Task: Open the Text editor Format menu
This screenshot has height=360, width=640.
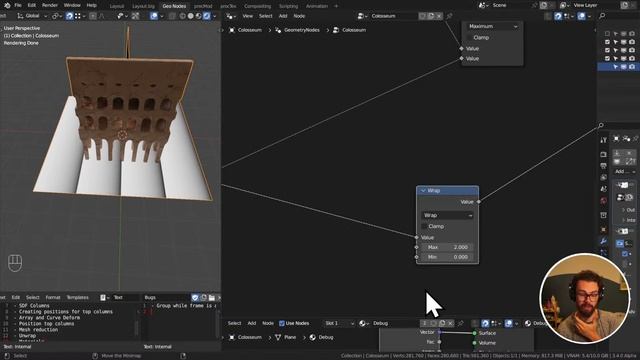Action: point(53,298)
